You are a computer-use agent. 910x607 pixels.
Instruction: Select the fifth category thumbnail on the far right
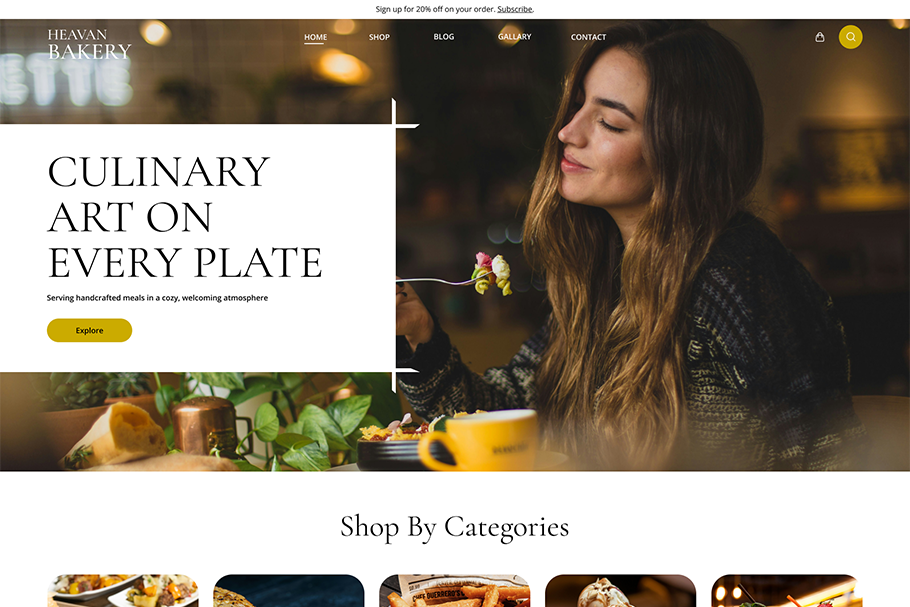pos(786,591)
